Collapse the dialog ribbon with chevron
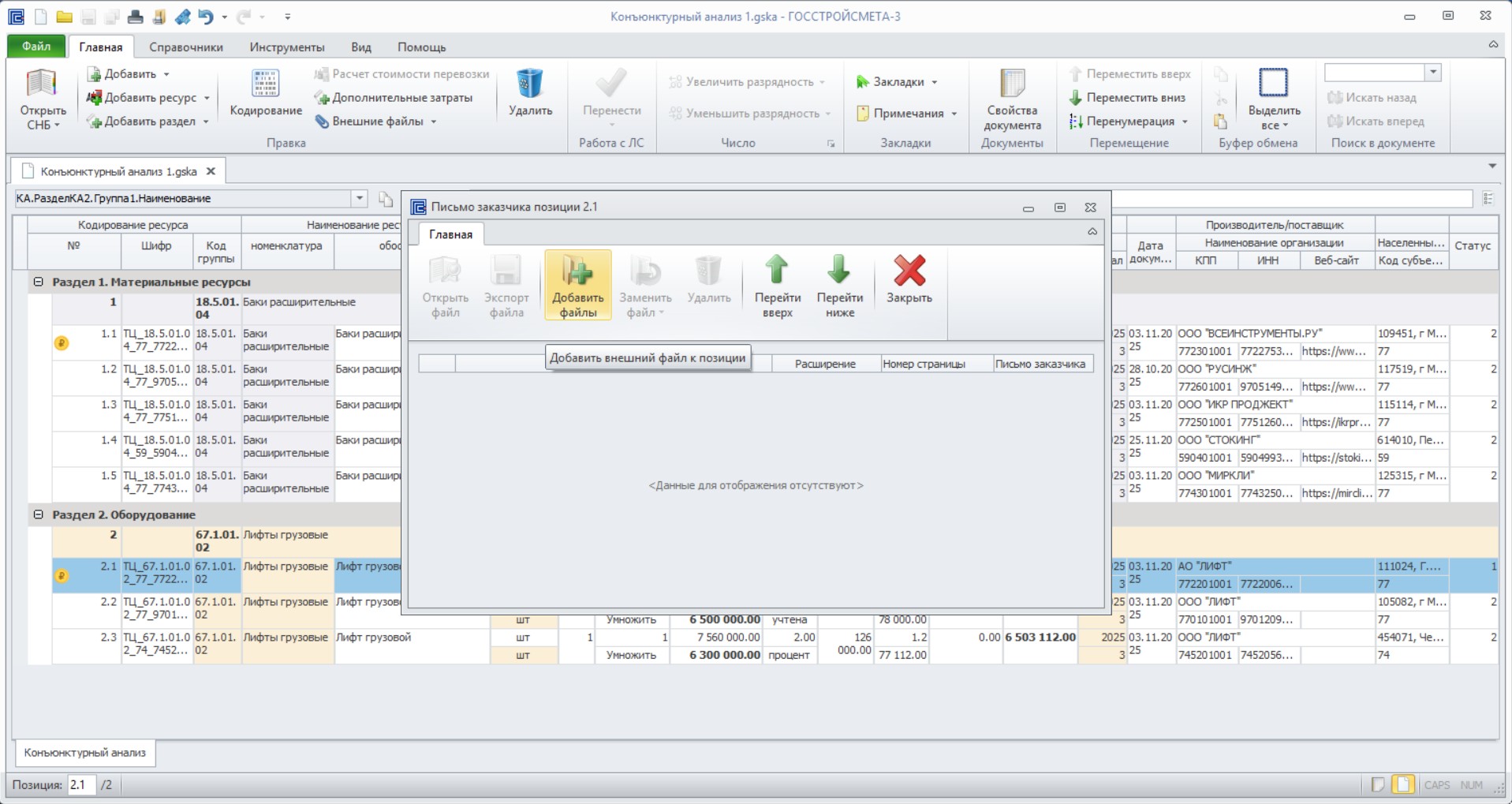The height and width of the screenshot is (804, 1512). 1092,232
